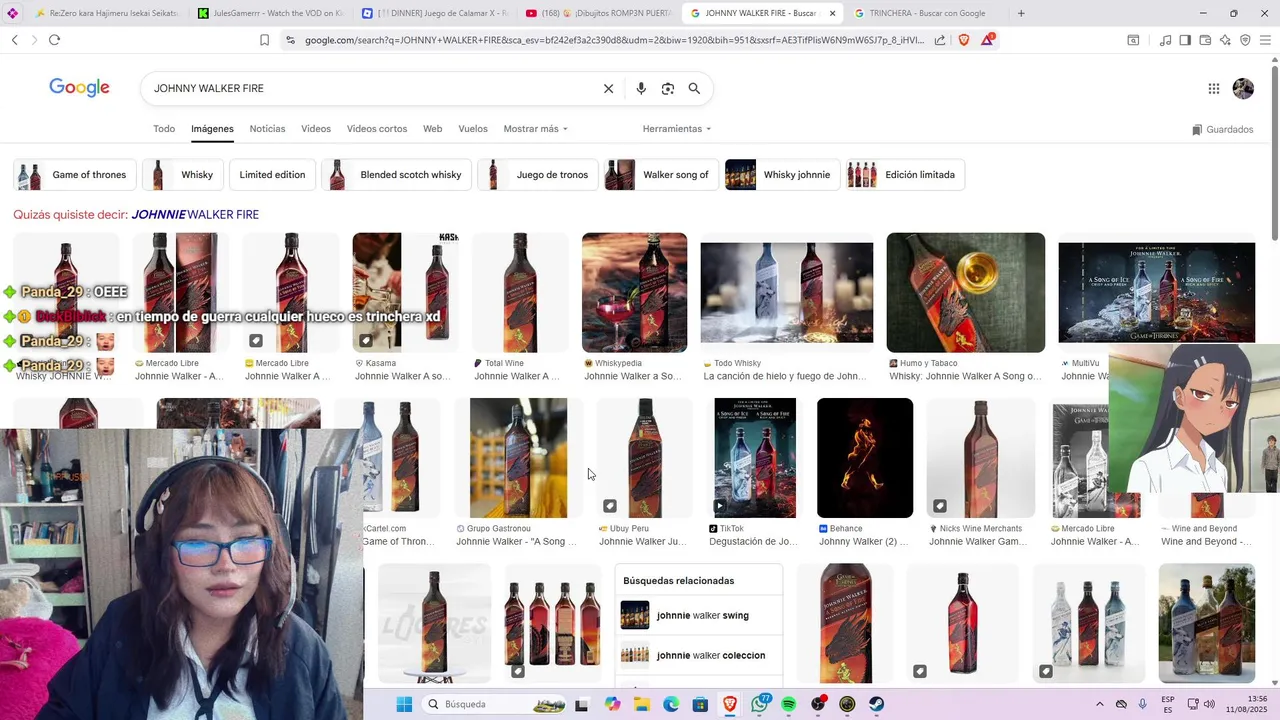
Task: Open the Windows Start button
Action: [x=404, y=704]
